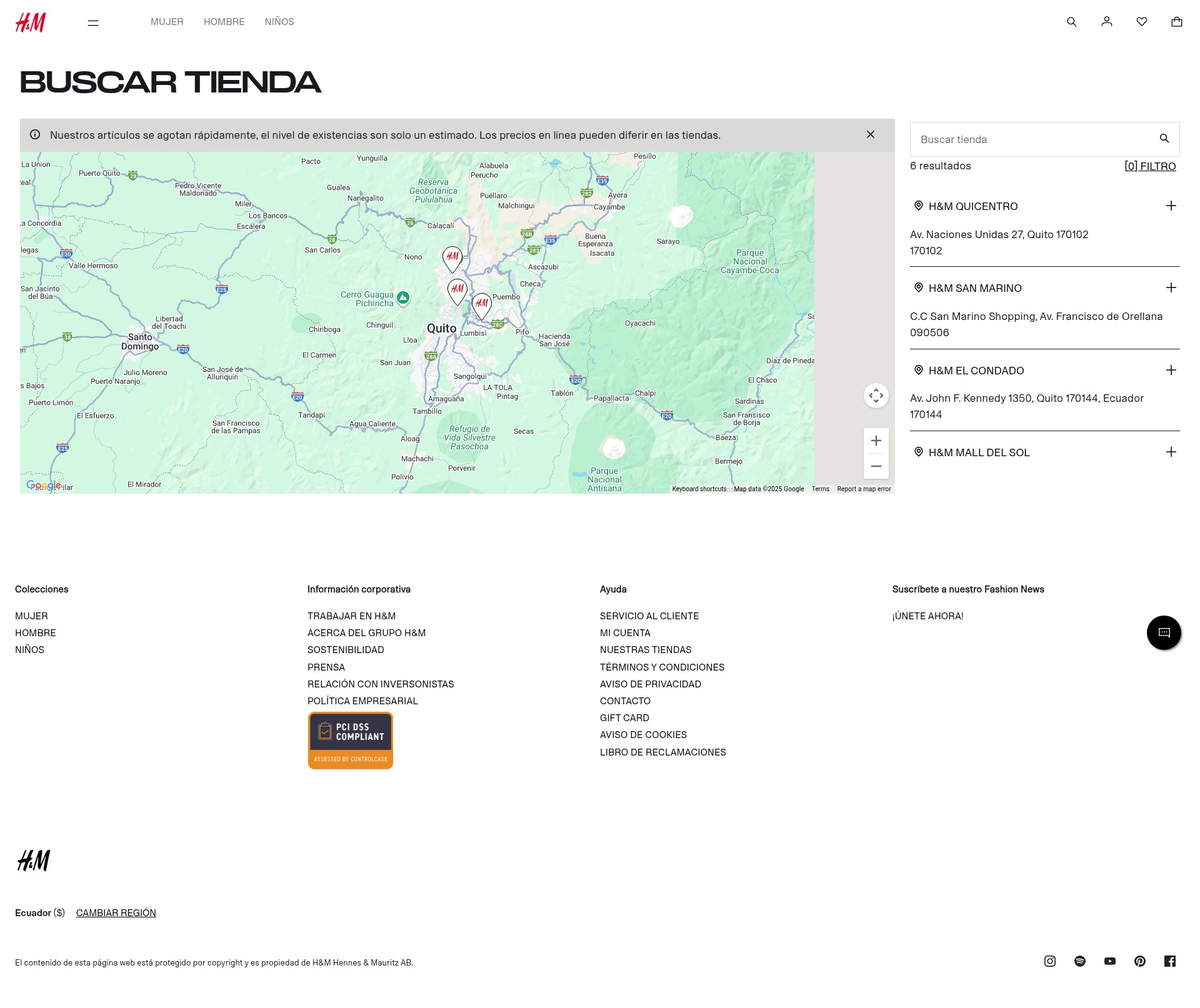Screen dimensions: 1200x1008
Task: Open SERVICIO AL CLIENTE link
Action: click(649, 616)
